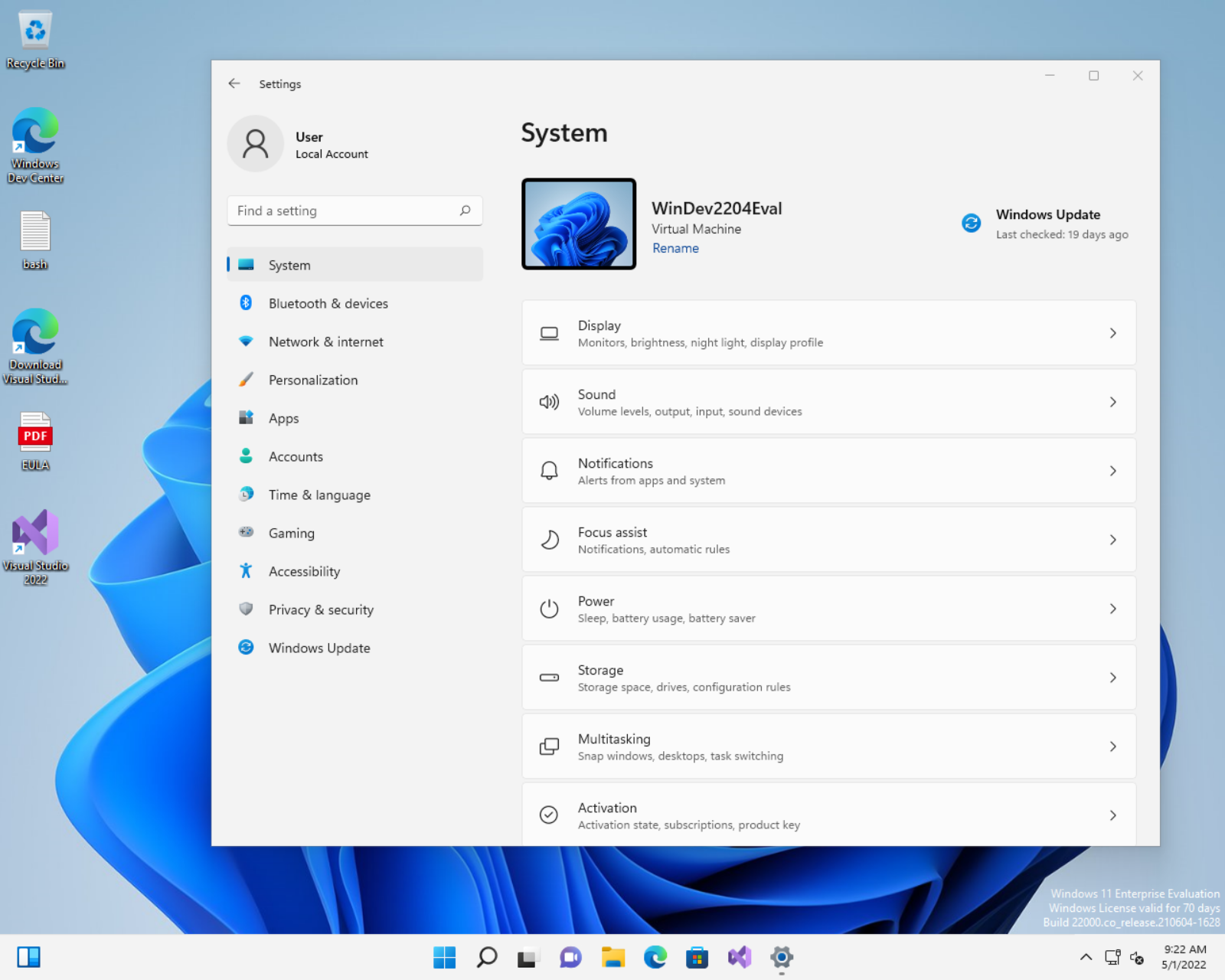Image resolution: width=1225 pixels, height=980 pixels.
Task: Select Privacy & security shield icon
Action: pos(246,609)
